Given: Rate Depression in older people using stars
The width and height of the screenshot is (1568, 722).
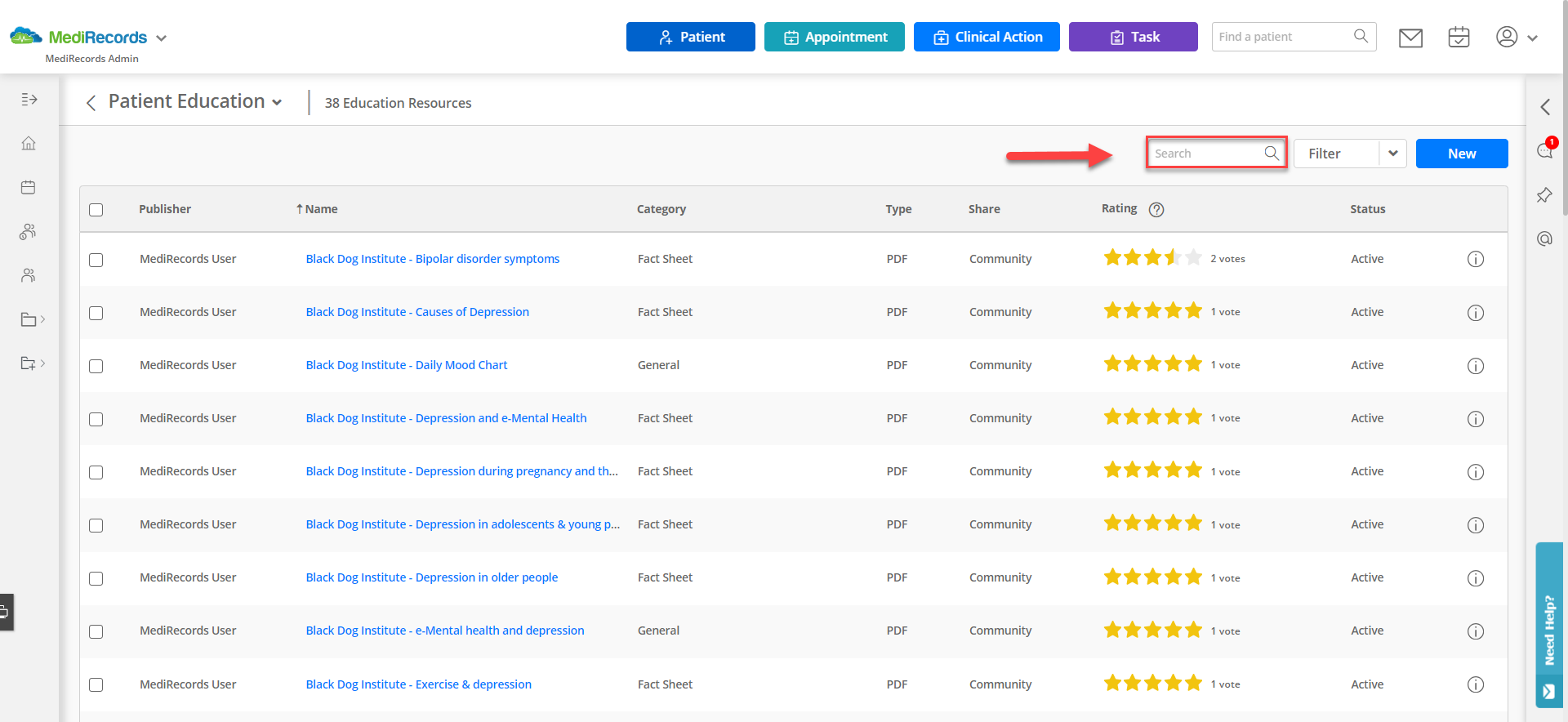Looking at the screenshot, I should coord(1152,577).
